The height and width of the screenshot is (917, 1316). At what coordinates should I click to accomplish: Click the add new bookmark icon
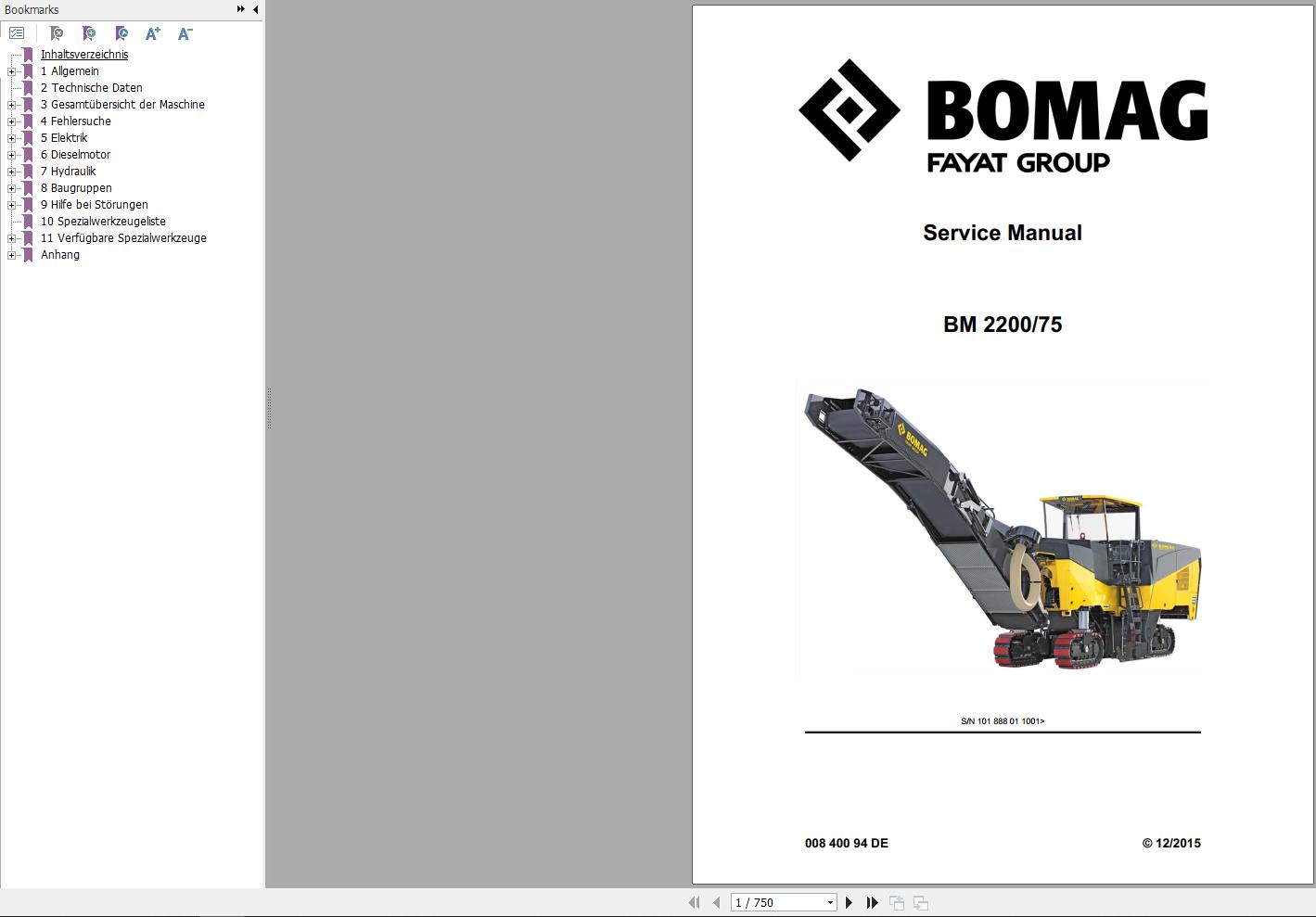pyautogui.click(x=89, y=33)
